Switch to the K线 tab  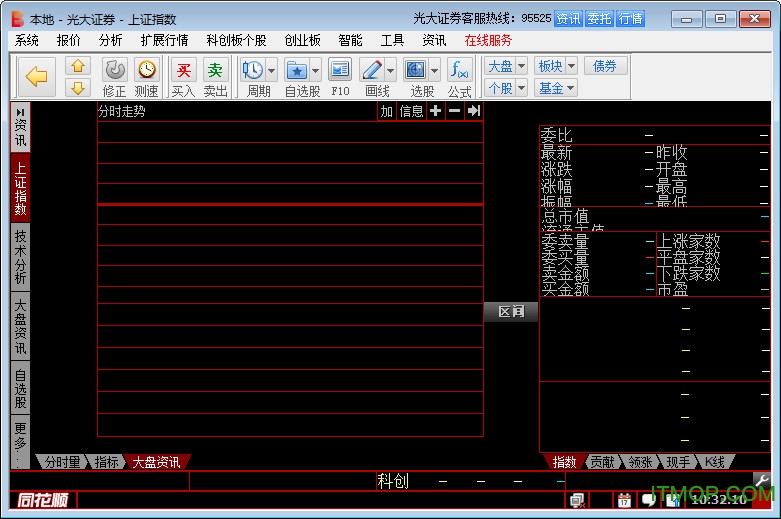coord(714,462)
